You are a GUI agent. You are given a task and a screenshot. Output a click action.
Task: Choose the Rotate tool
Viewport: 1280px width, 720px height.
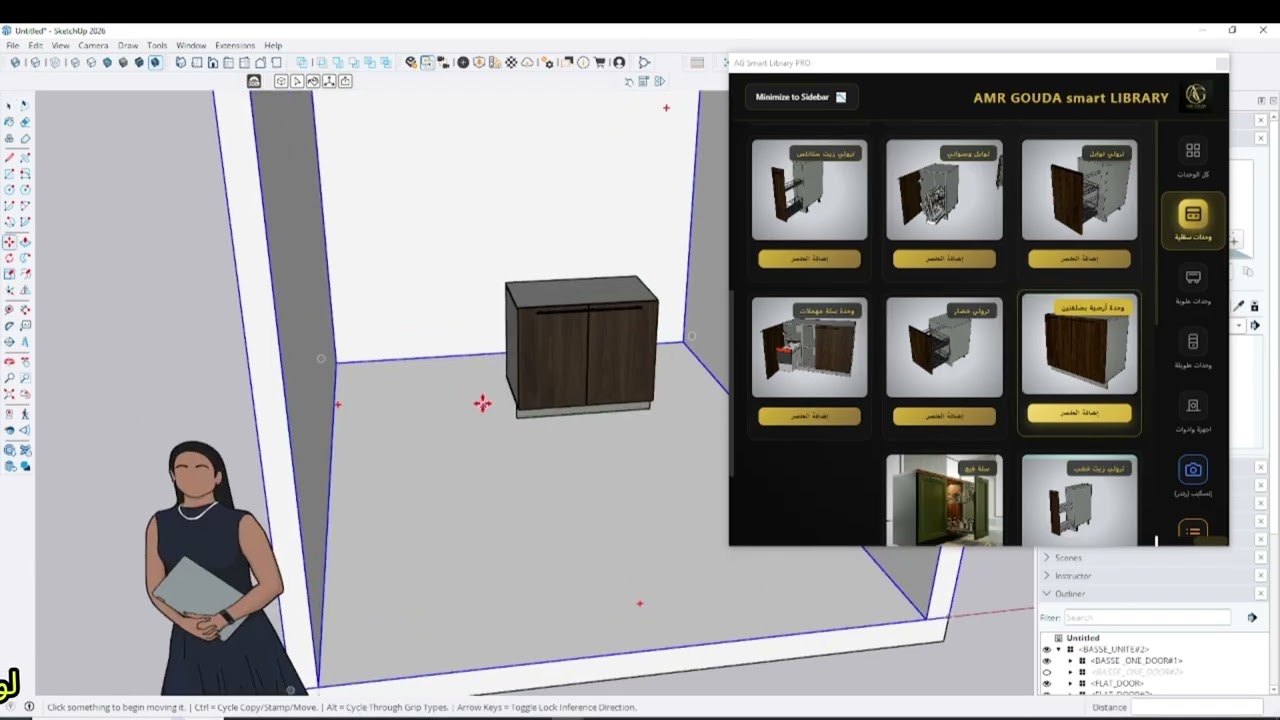coord(9,258)
